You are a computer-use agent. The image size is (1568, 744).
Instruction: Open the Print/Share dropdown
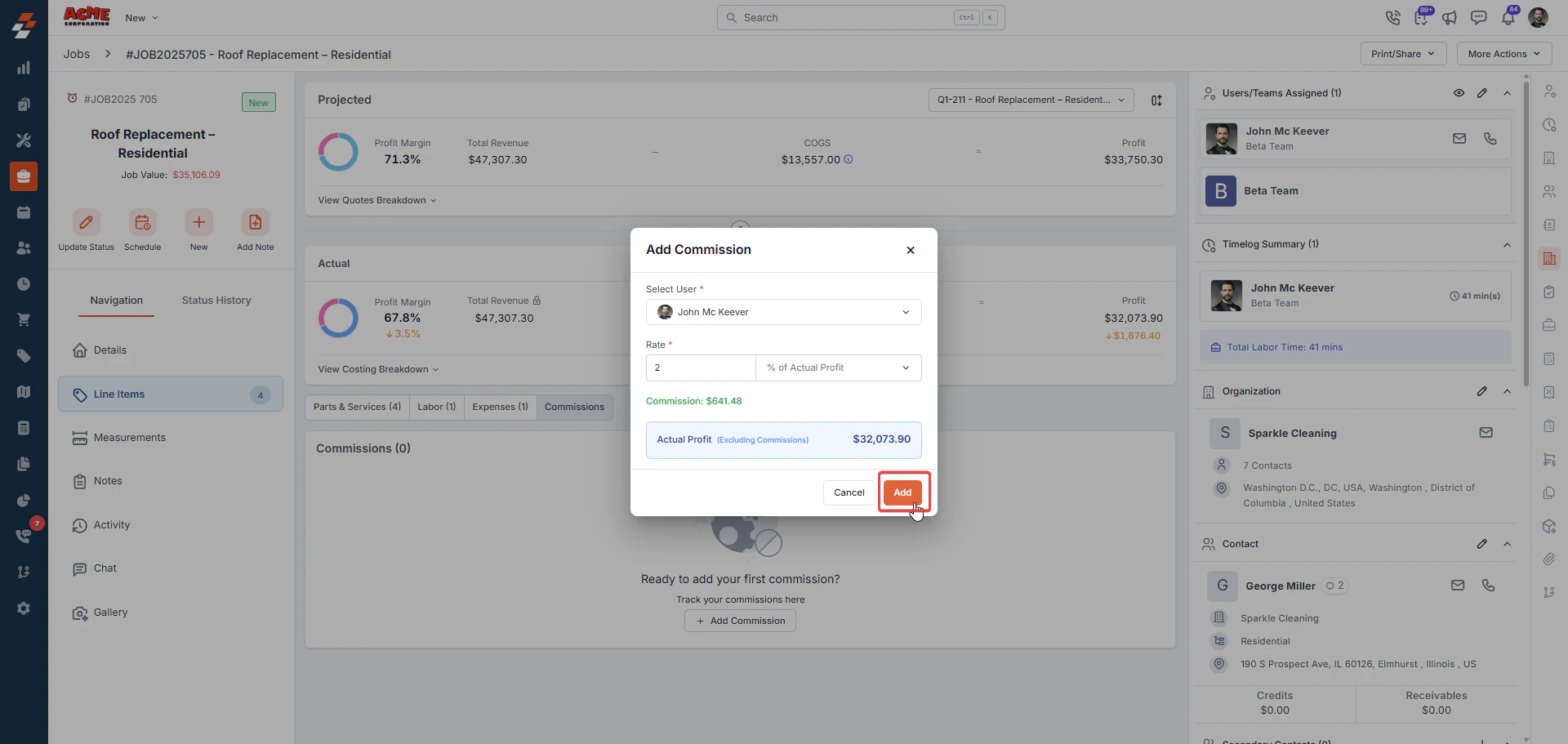pyautogui.click(x=1403, y=54)
